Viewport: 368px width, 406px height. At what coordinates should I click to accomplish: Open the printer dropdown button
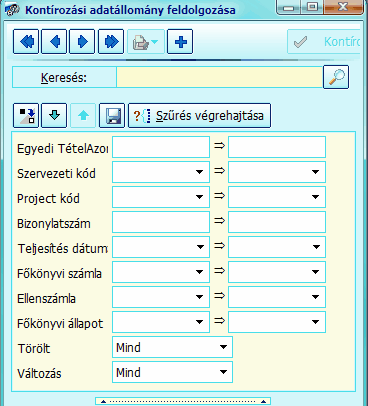[146, 42]
